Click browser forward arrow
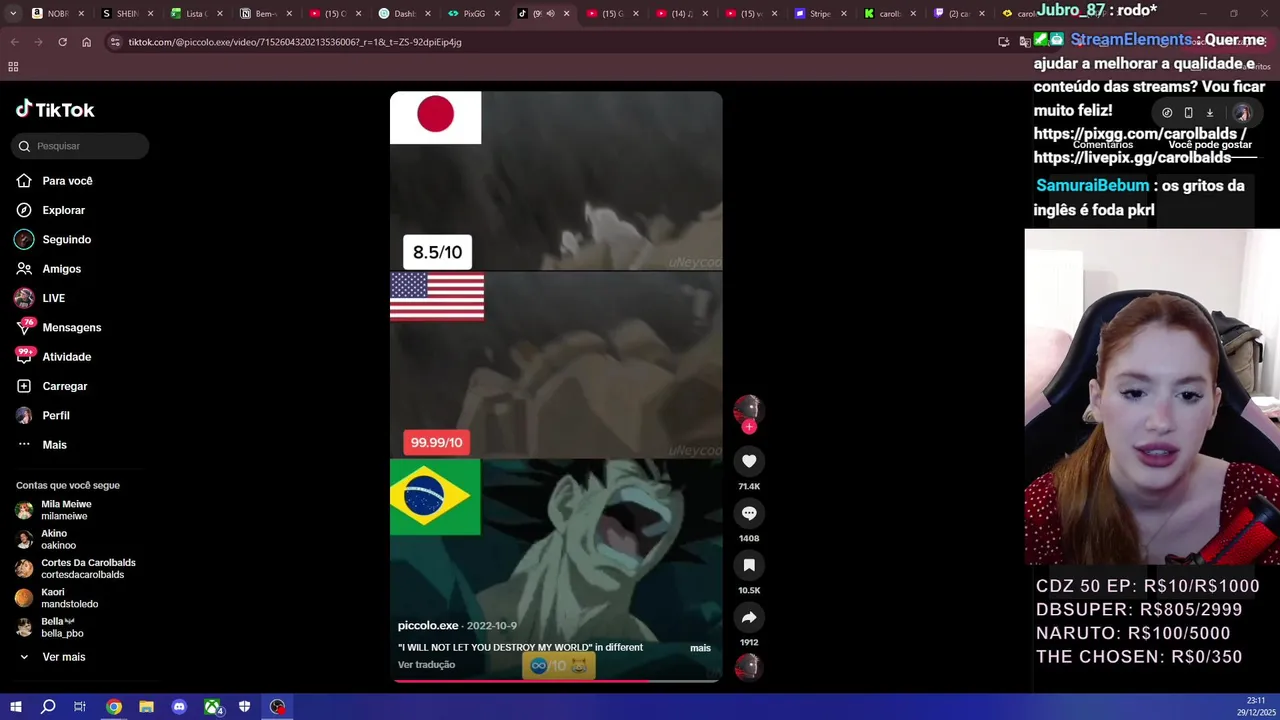The image size is (1280, 720). pos(38,42)
